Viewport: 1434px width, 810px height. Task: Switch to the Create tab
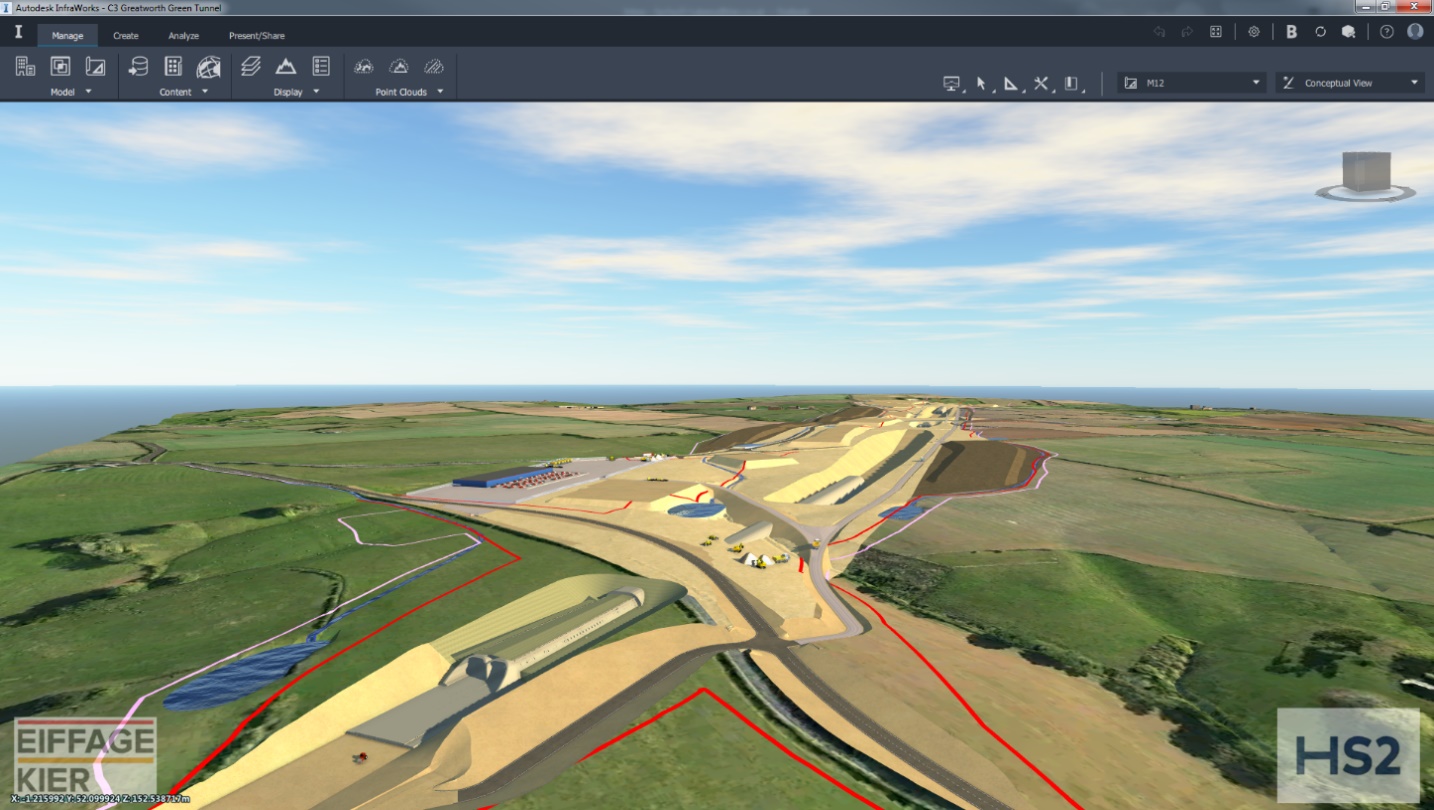[x=126, y=35]
